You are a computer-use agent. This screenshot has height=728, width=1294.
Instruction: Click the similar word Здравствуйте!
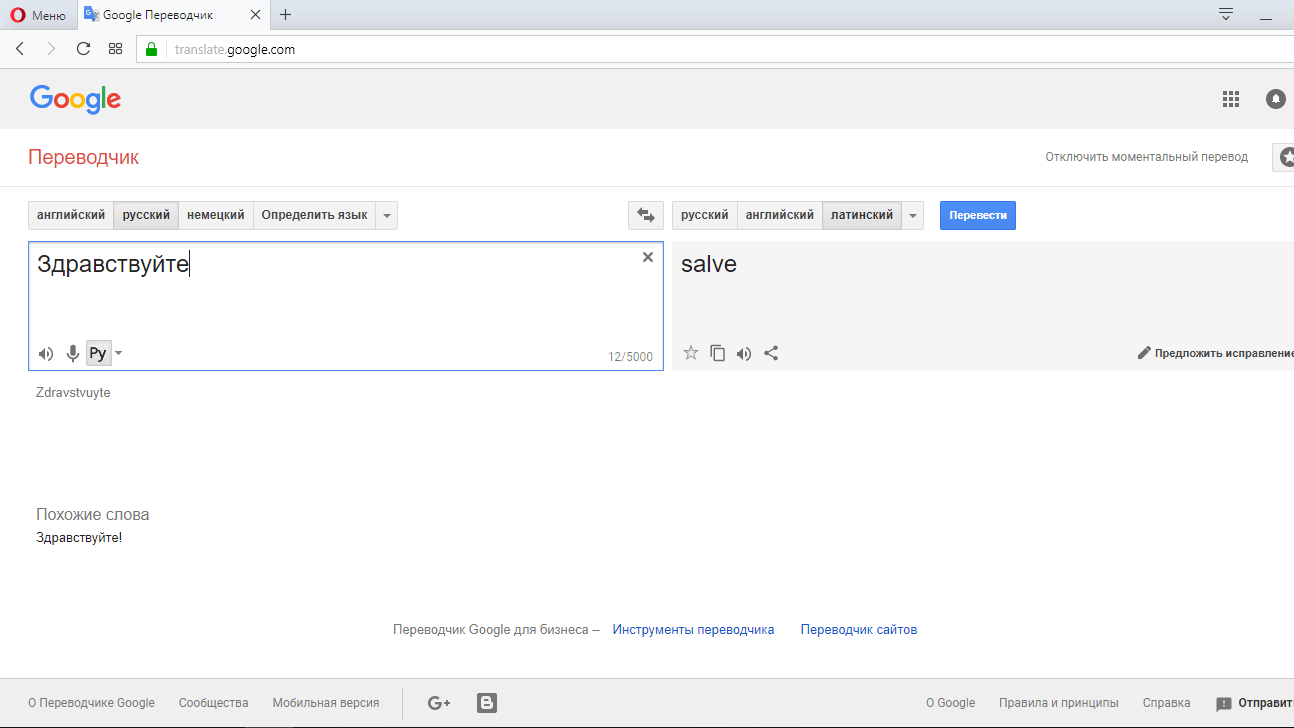79,538
